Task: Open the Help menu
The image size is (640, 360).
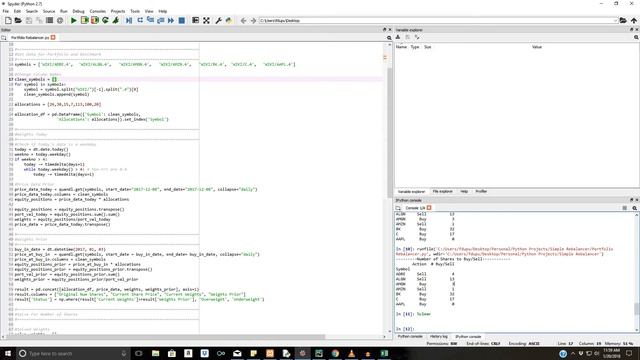Action: click(x=162, y=11)
